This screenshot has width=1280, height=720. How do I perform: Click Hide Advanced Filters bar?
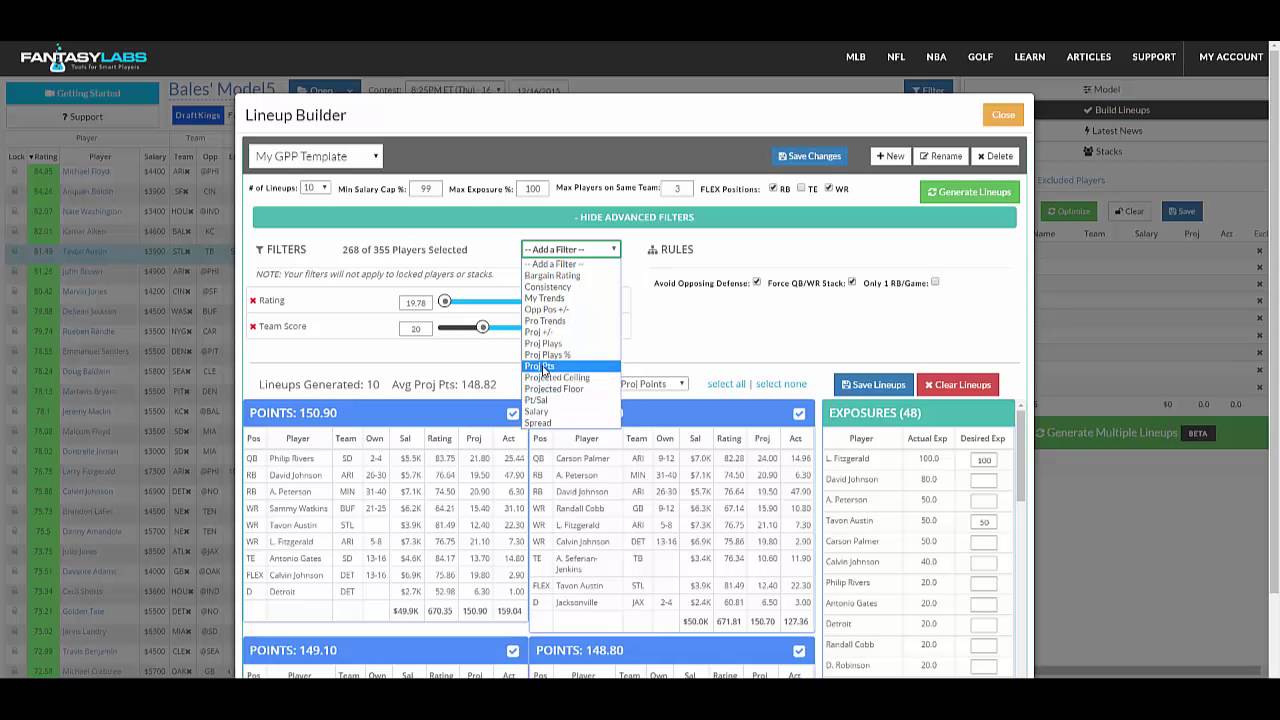pos(634,217)
